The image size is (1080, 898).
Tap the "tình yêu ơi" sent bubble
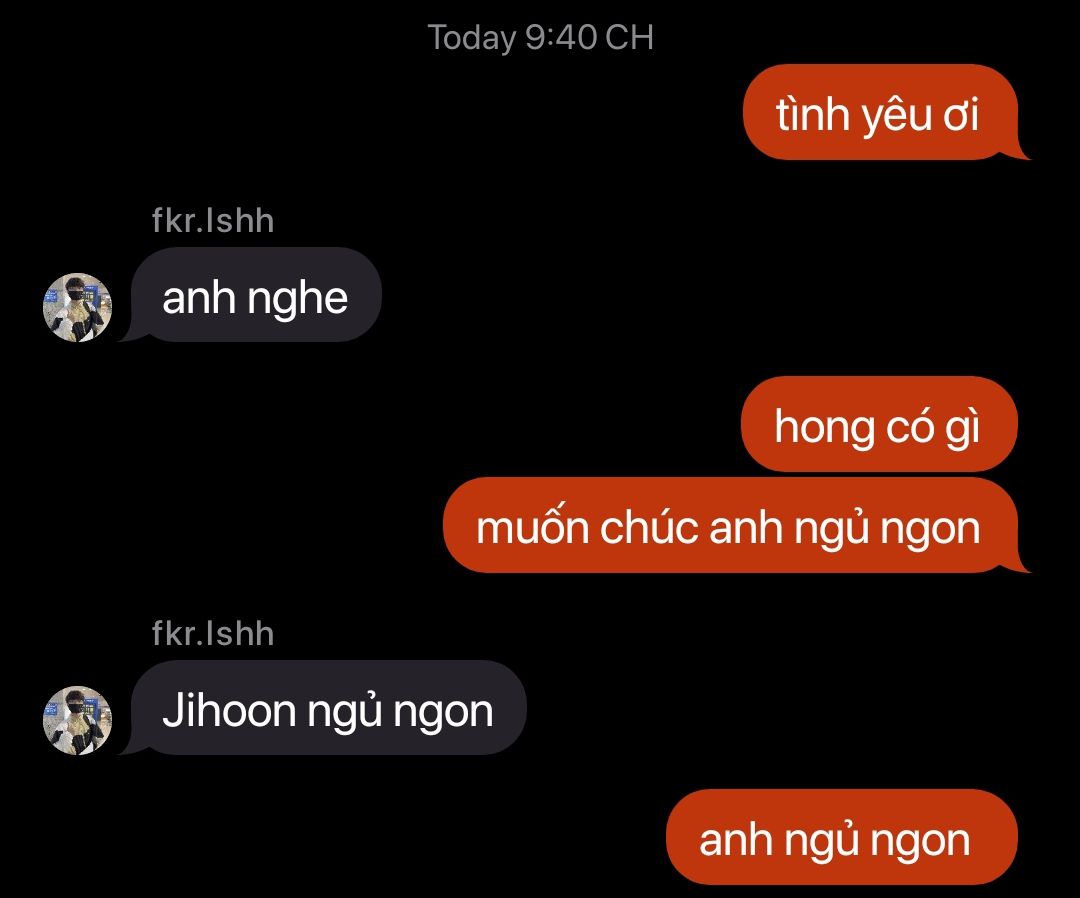click(x=880, y=112)
